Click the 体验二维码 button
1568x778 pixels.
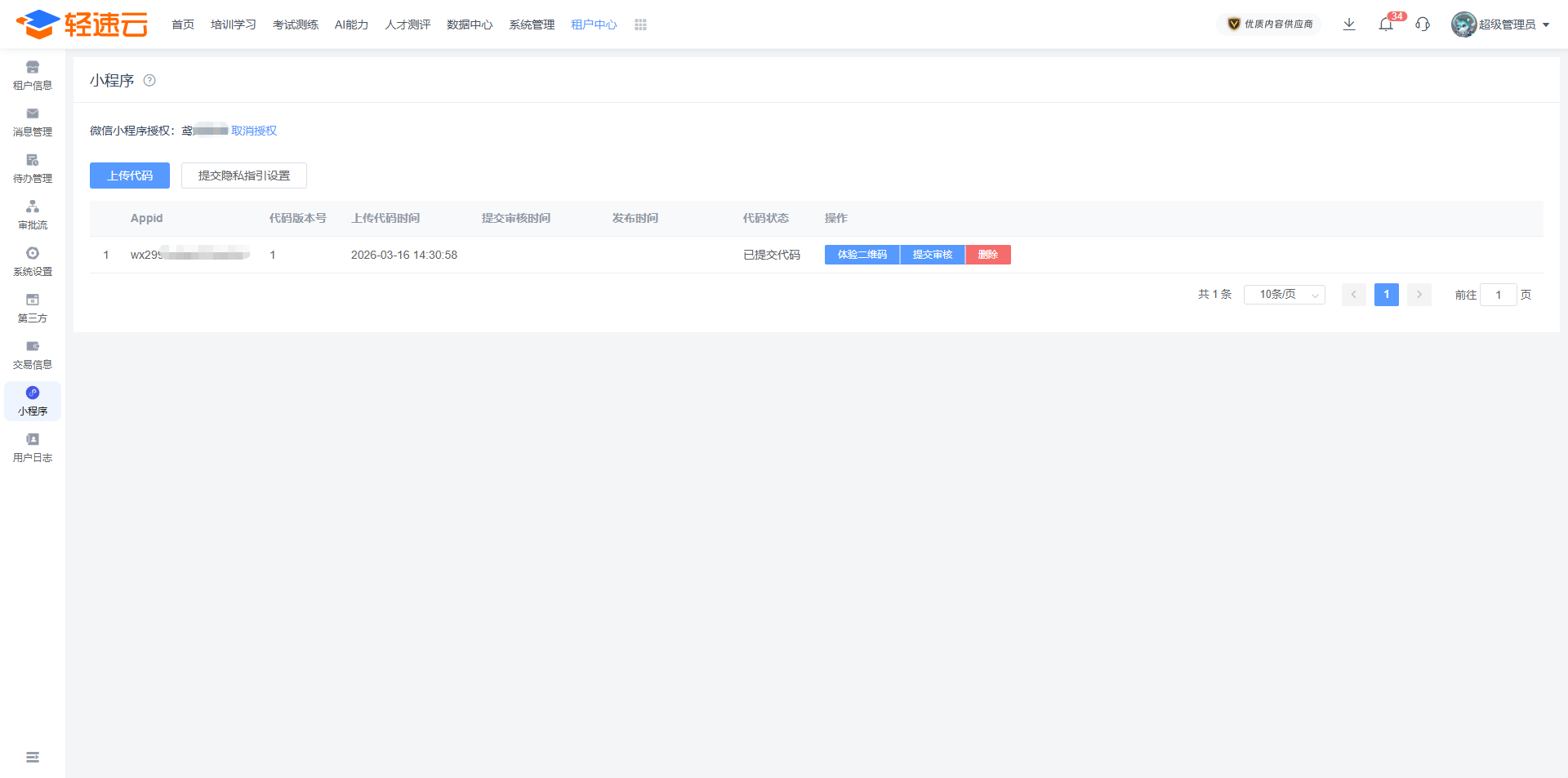(x=862, y=255)
